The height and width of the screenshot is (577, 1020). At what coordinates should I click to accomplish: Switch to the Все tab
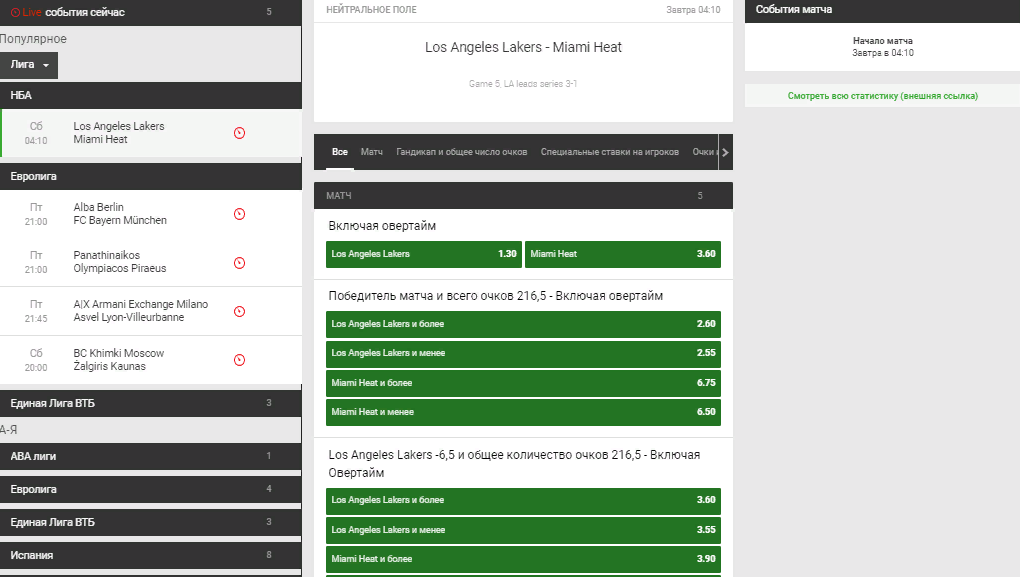click(340, 152)
